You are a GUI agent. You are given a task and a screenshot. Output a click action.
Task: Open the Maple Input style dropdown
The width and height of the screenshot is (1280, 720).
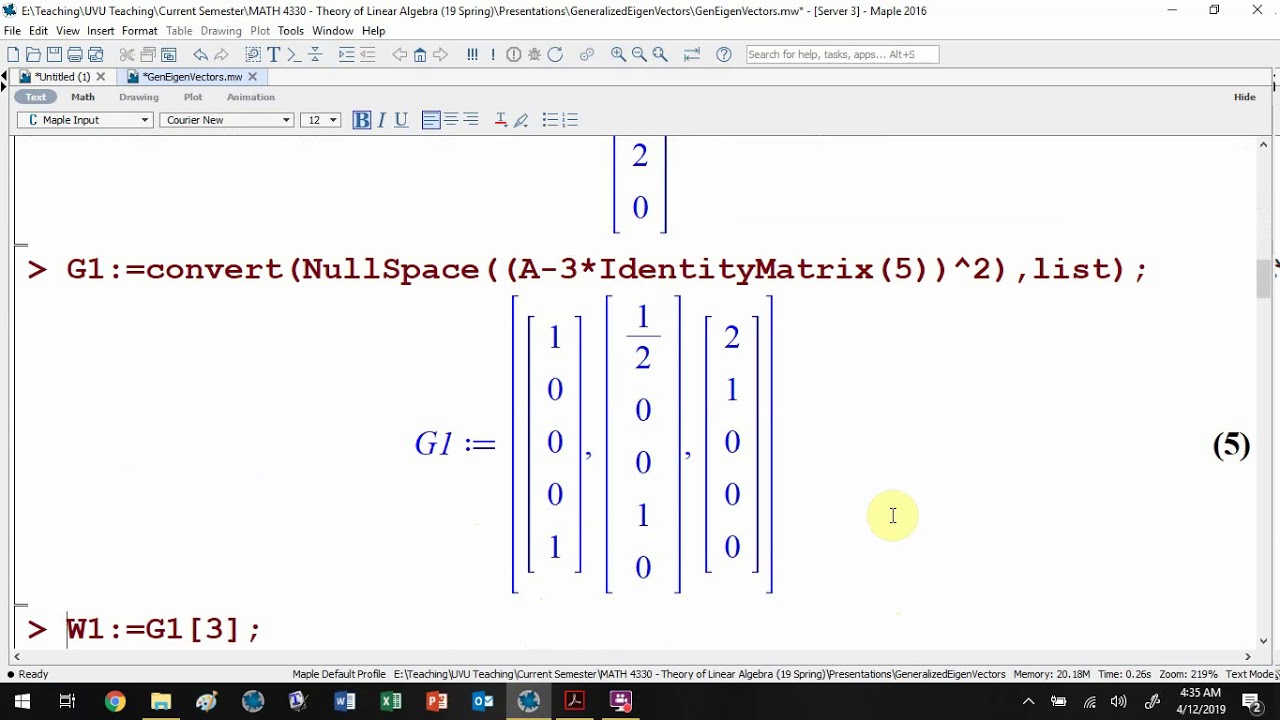click(85, 120)
